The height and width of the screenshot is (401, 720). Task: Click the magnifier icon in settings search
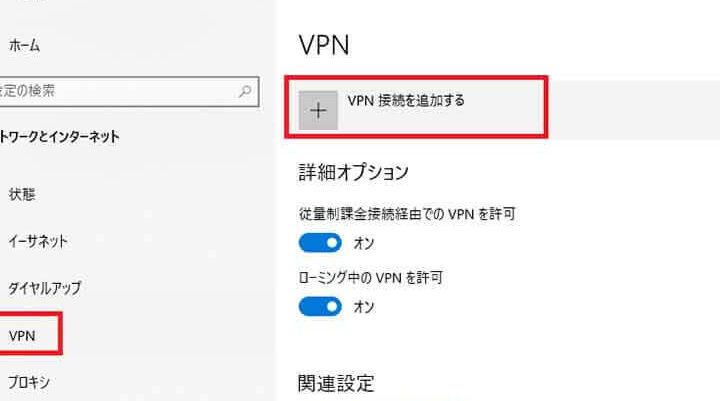coord(245,91)
